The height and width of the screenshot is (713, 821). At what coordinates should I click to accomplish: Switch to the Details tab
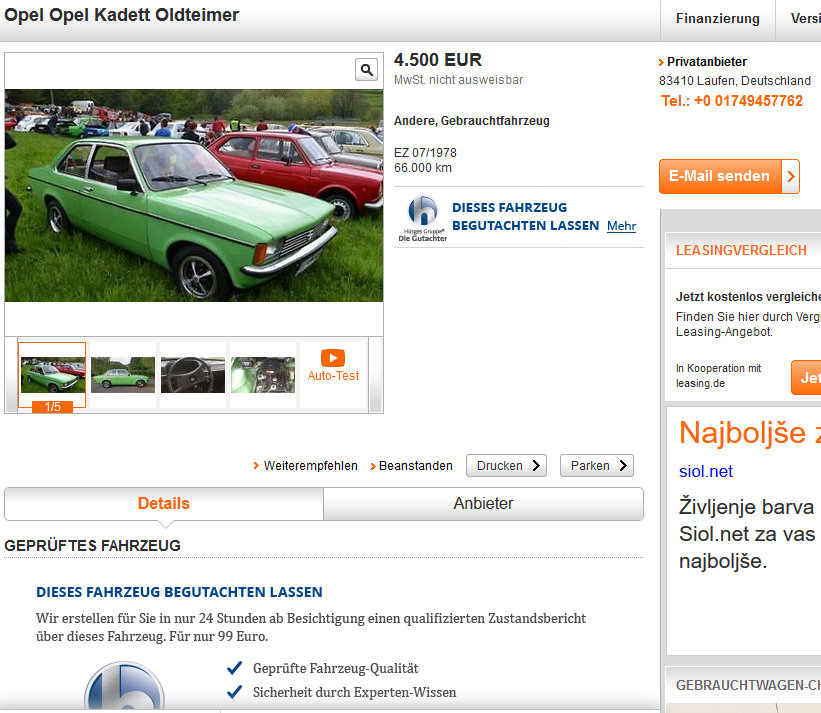[x=164, y=504]
